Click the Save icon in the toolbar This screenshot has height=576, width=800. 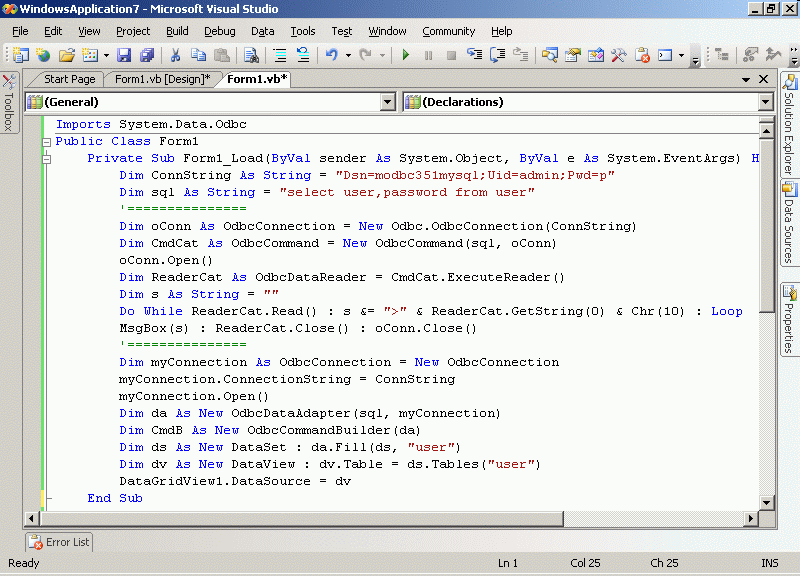point(124,55)
